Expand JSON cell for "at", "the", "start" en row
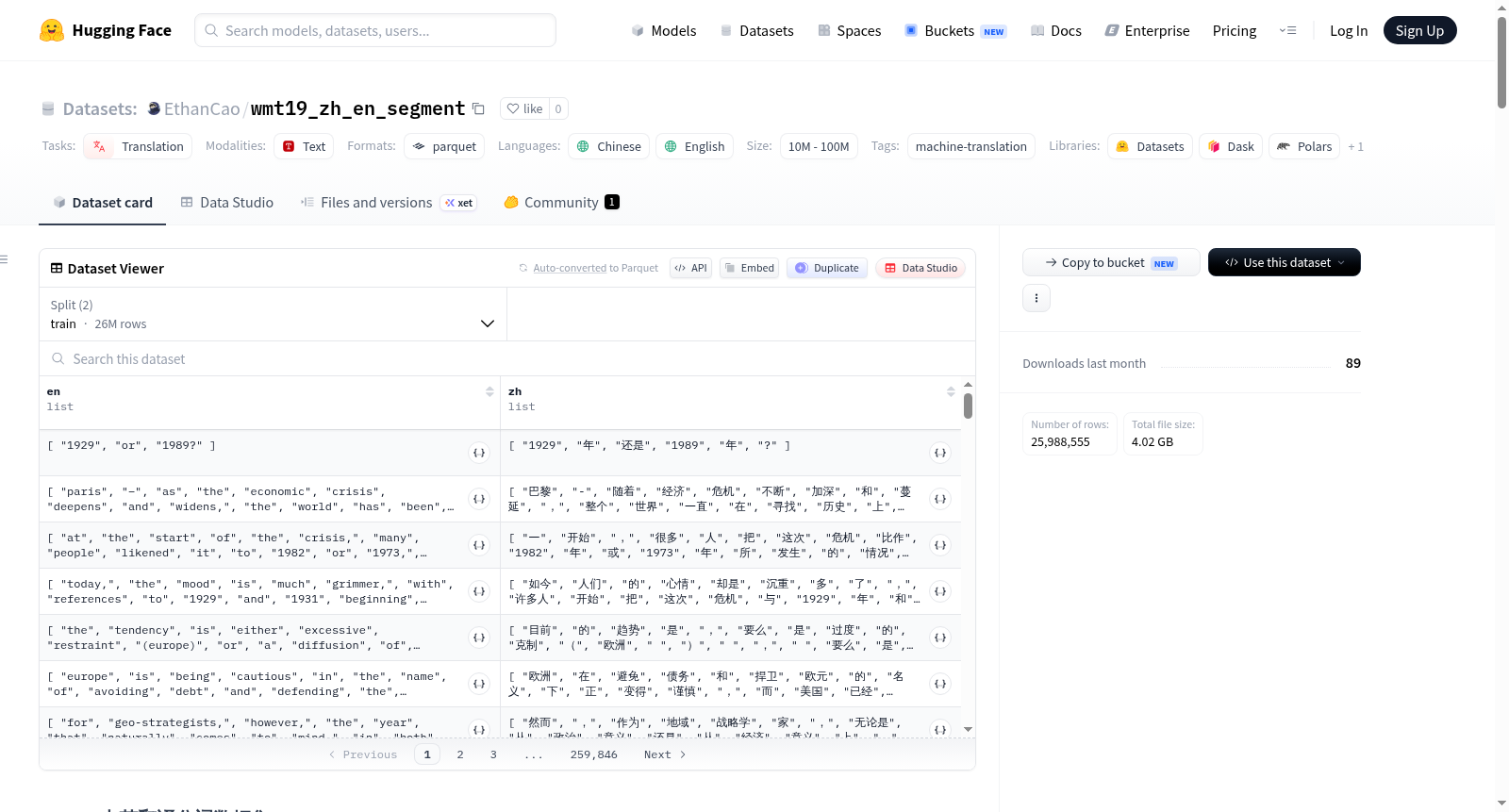1509x812 pixels. (479, 545)
